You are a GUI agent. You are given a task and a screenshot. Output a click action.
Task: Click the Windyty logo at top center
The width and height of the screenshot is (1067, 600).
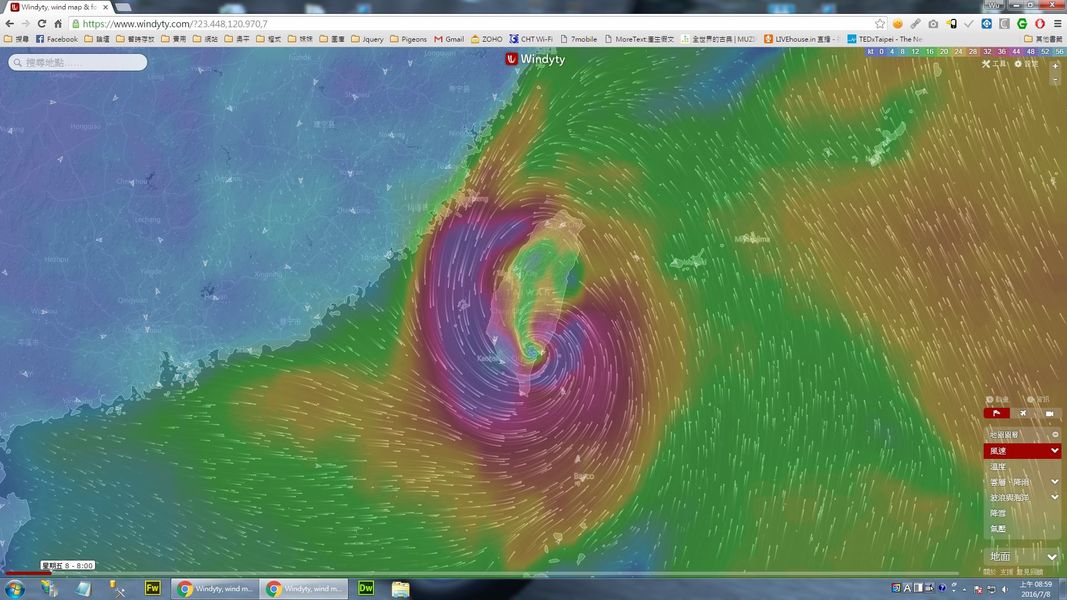click(x=535, y=59)
